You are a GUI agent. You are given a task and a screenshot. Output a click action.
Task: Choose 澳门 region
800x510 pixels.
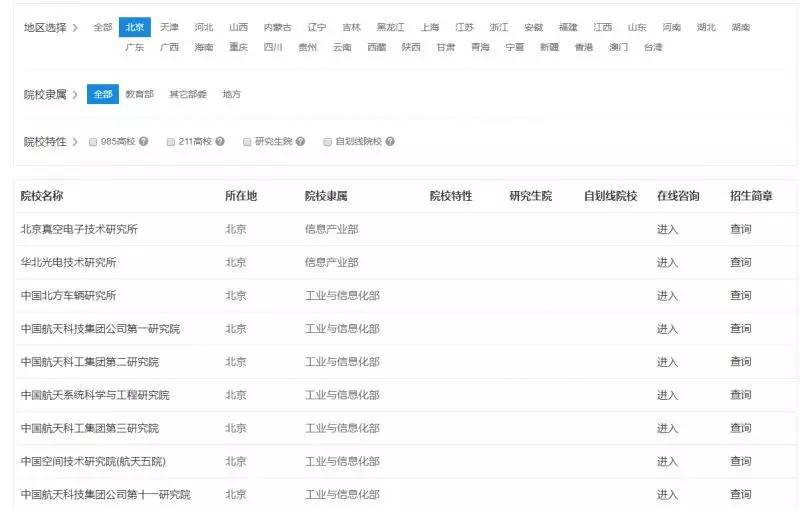point(618,47)
